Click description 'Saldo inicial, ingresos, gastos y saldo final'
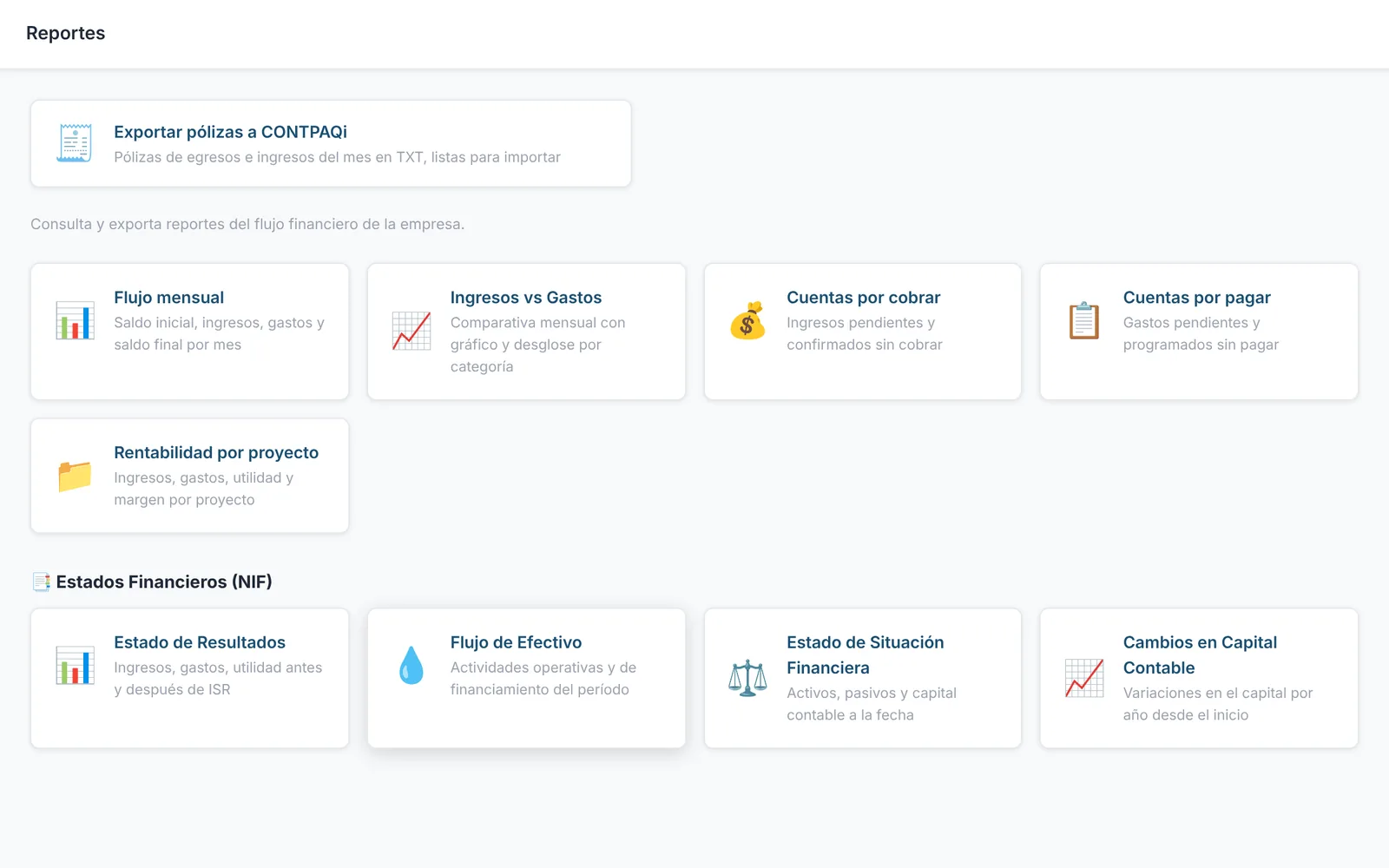Screen dimensions: 1389x868 click(x=219, y=333)
